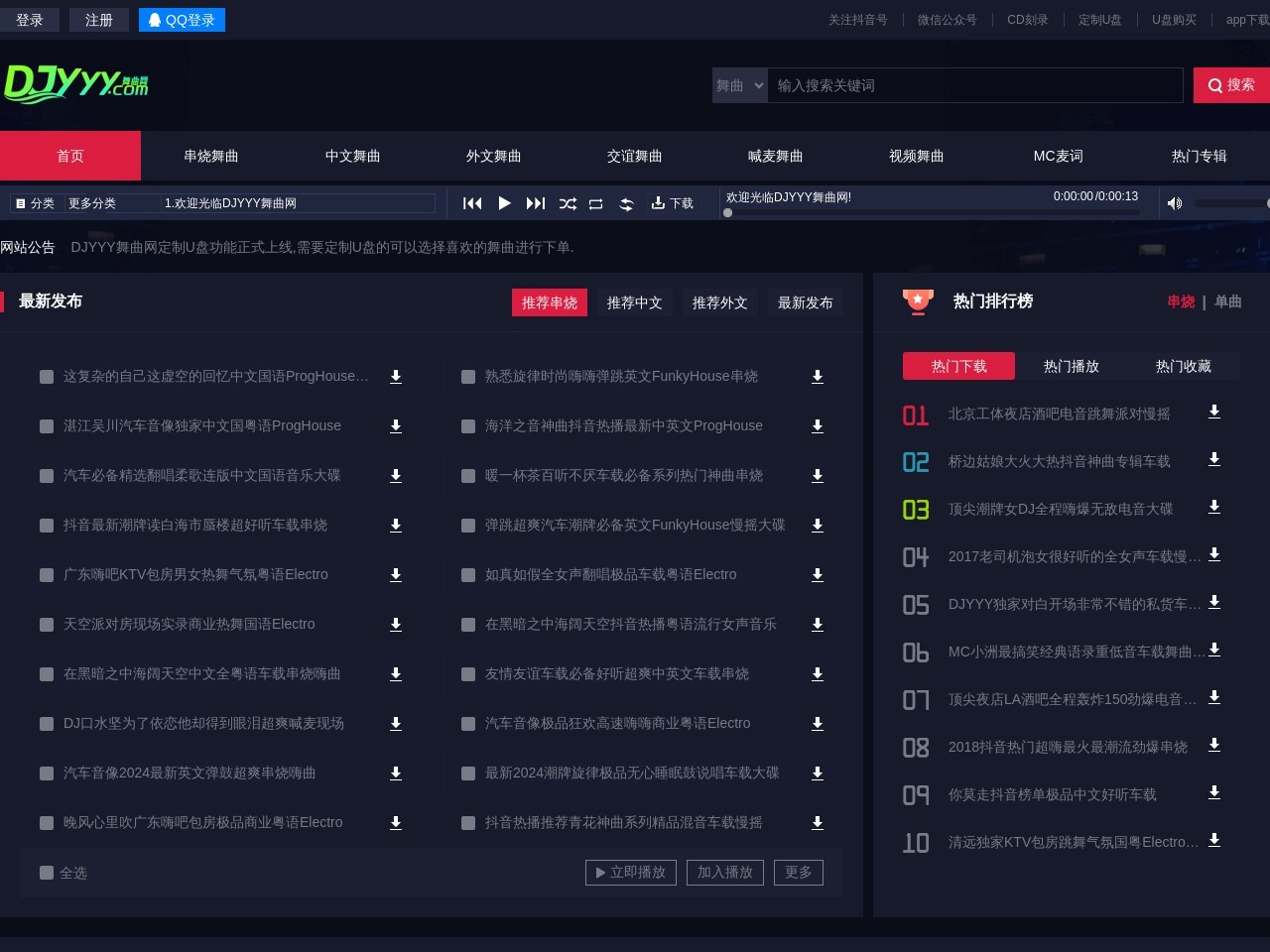Screen dimensions: 1270x952
Task: Expand 更多分类 in the player bar
Action: [x=92, y=203]
